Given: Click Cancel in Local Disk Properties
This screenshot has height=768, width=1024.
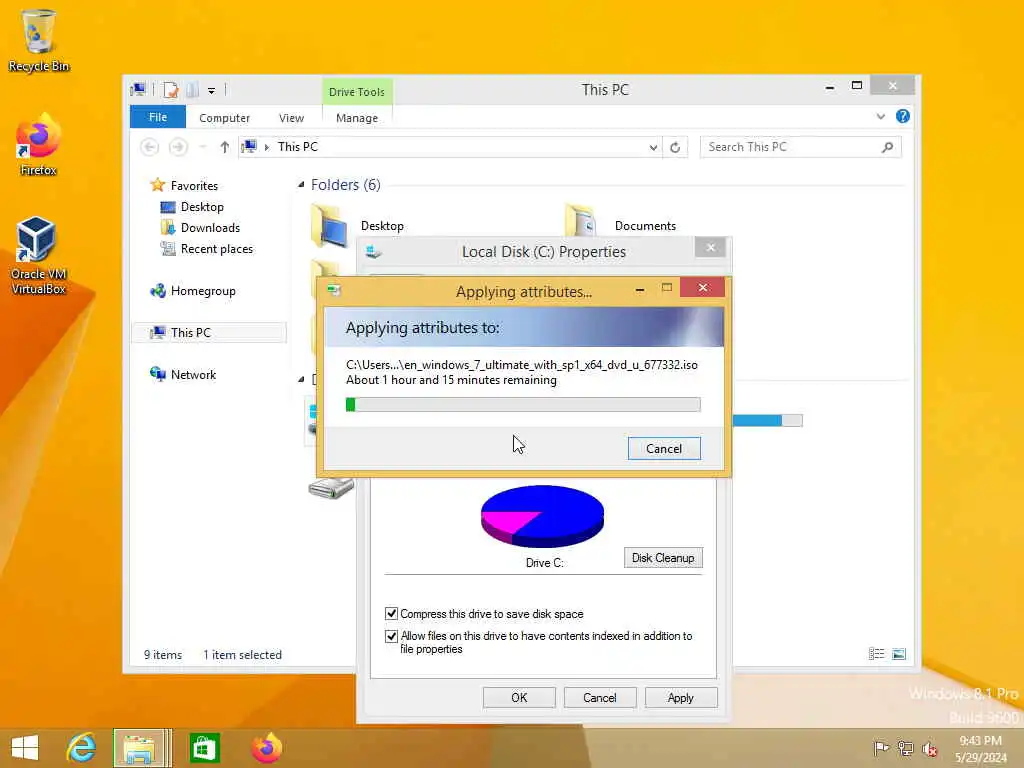Looking at the screenshot, I should tap(600, 697).
